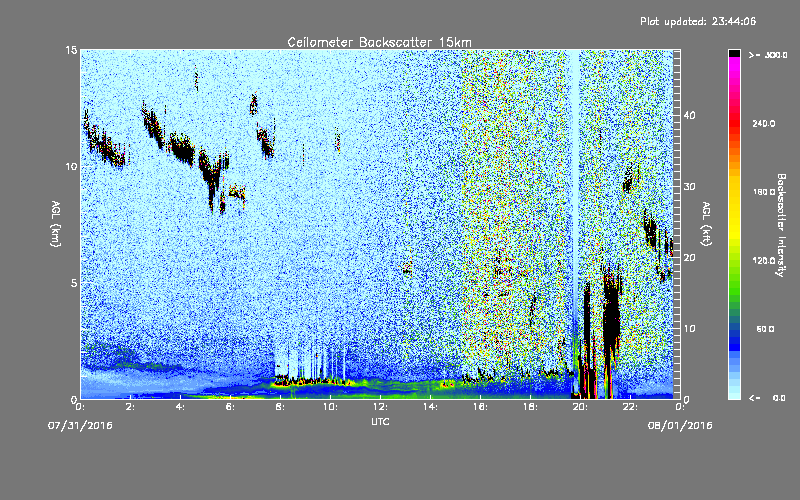The height and width of the screenshot is (500, 800).
Task: Click the "Backscatter Intensity" colorbar title
Action: 781,225
